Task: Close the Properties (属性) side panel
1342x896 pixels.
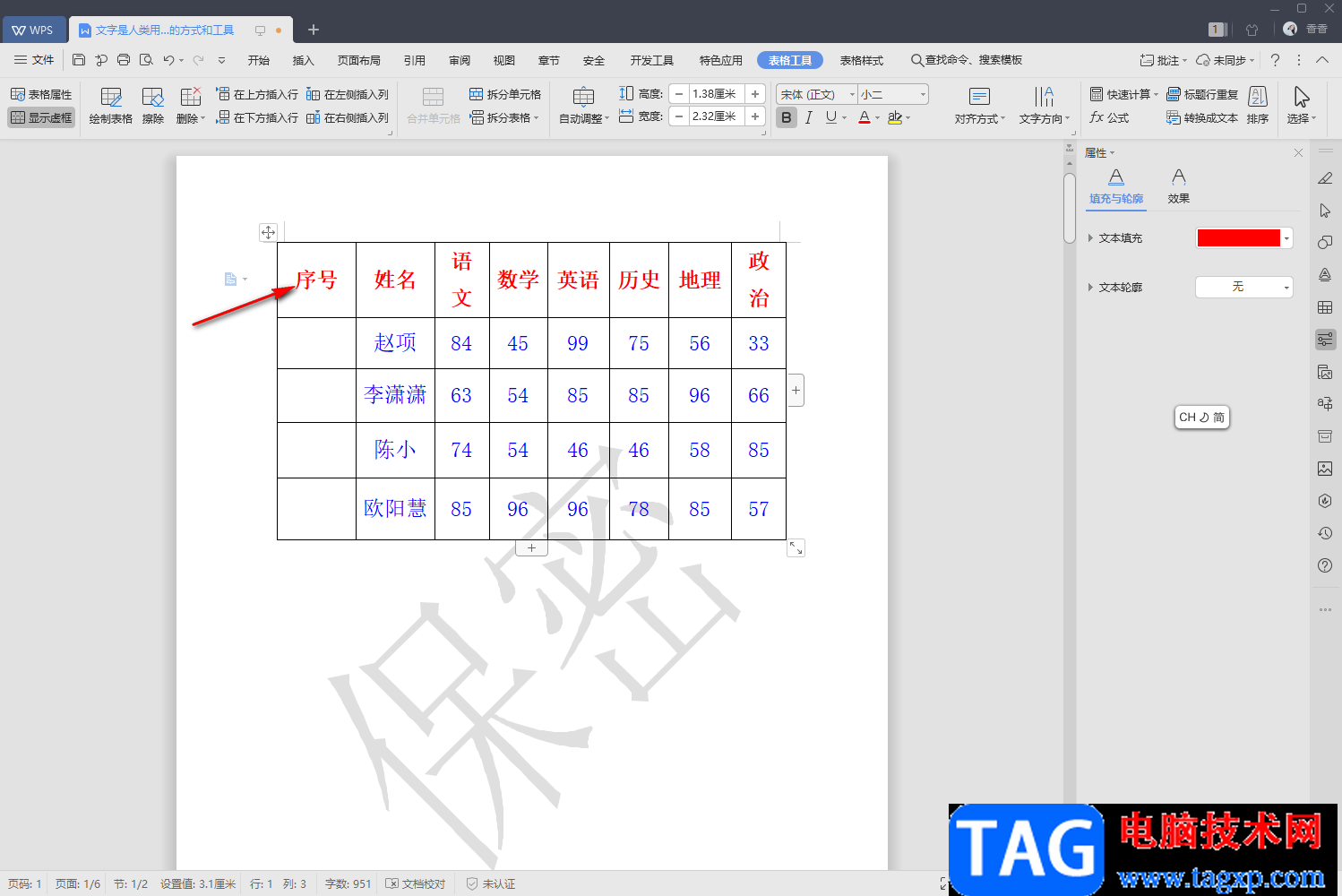Action: [1298, 153]
